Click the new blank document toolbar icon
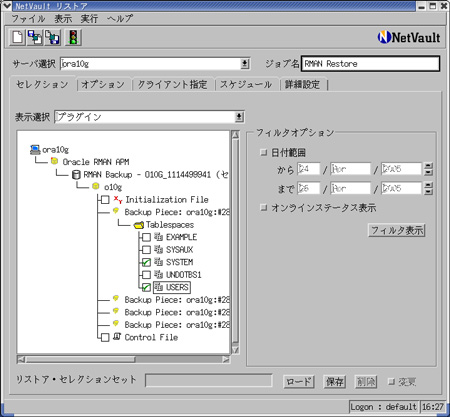This screenshot has width=450, height=417. pos(17,37)
